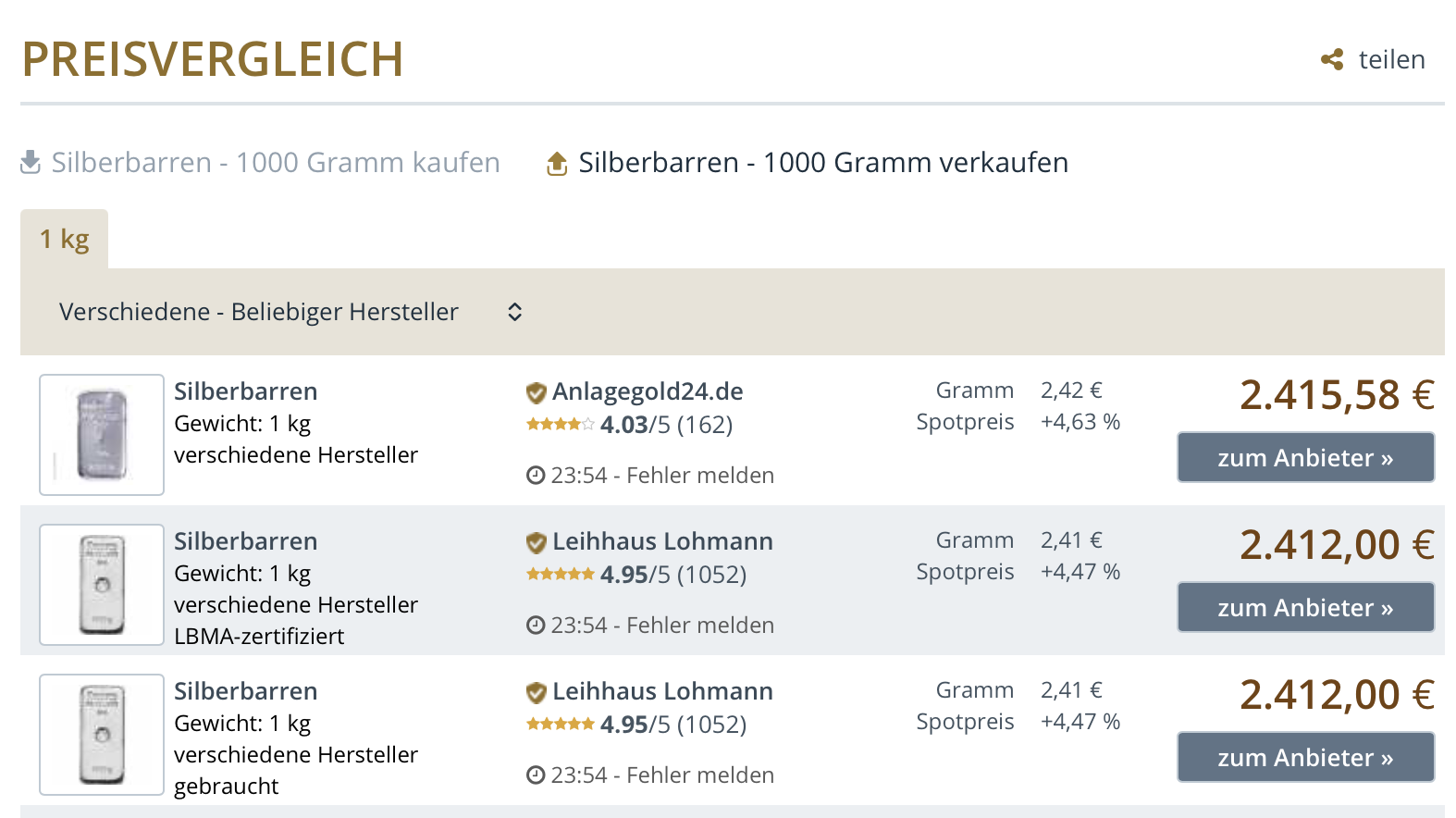
Task: Click the download icon beside Silberbarren kaufen
Action: [x=31, y=163]
